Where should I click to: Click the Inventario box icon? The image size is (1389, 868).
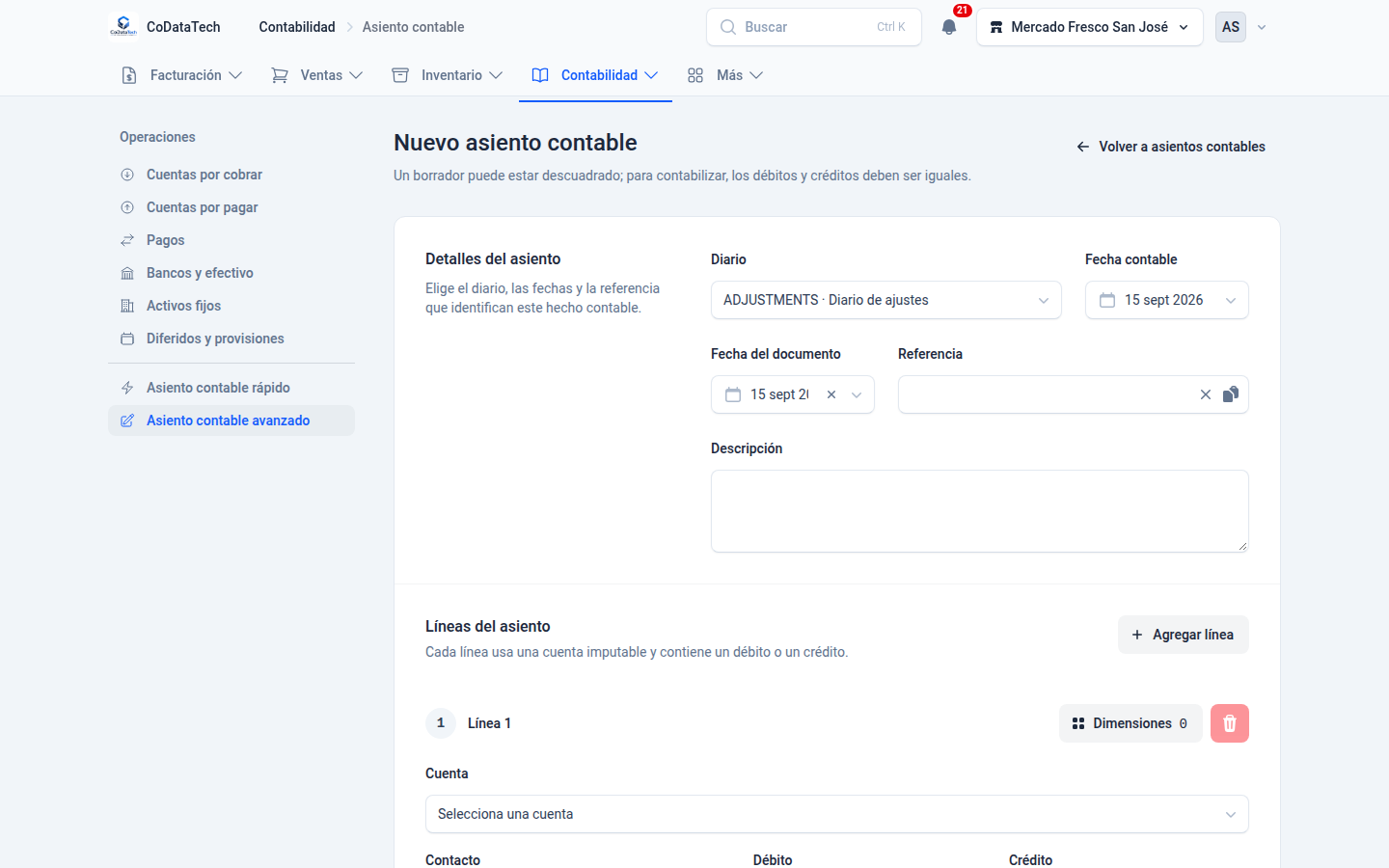coord(400,75)
